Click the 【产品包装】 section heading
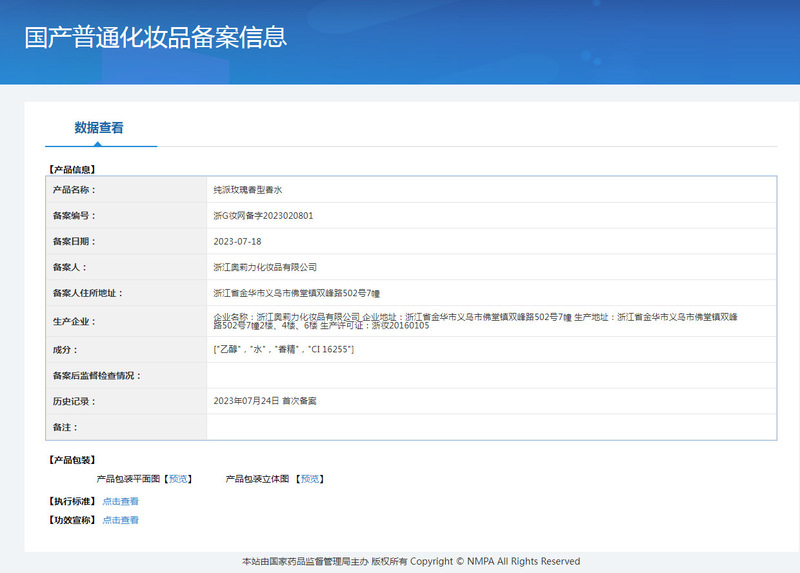 click(x=71, y=460)
